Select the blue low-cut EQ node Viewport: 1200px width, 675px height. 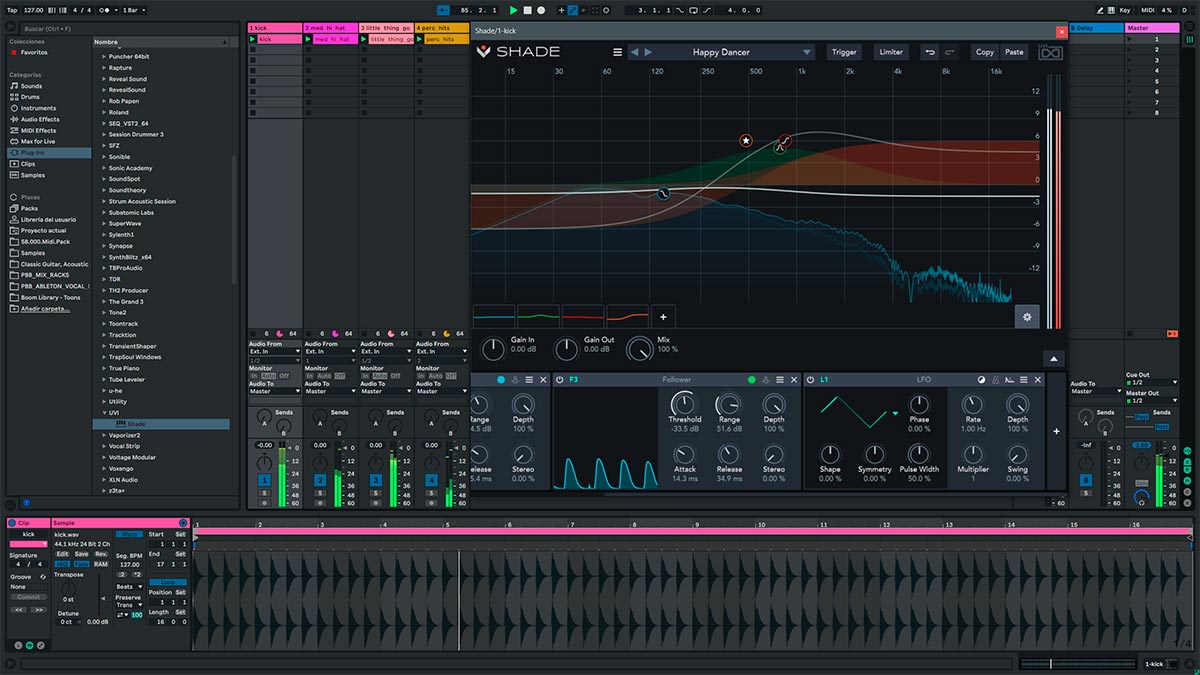662,193
